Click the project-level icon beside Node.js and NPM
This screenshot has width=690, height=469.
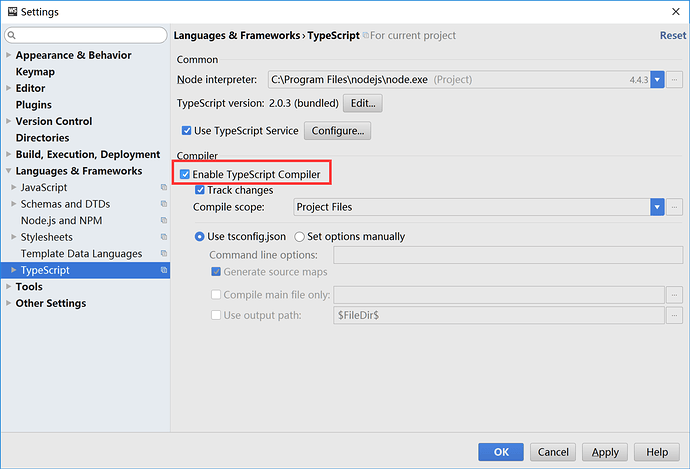coord(163,221)
